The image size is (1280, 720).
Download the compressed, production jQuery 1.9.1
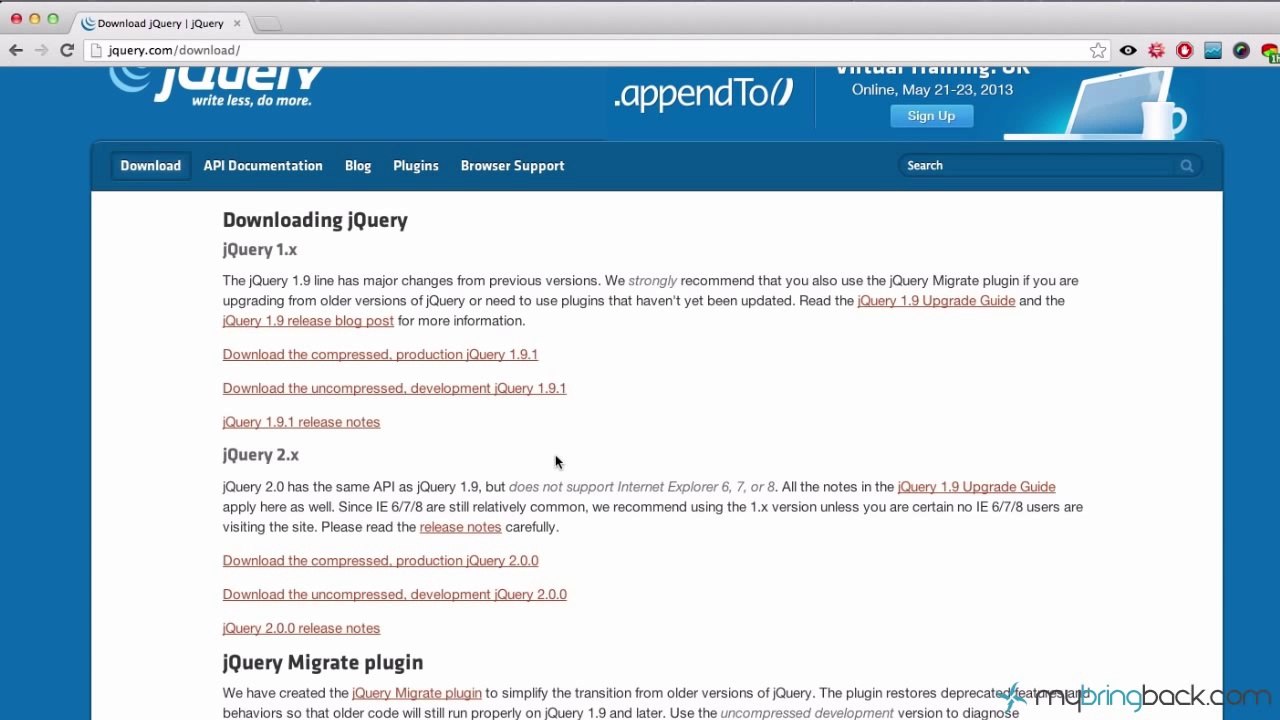point(380,355)
